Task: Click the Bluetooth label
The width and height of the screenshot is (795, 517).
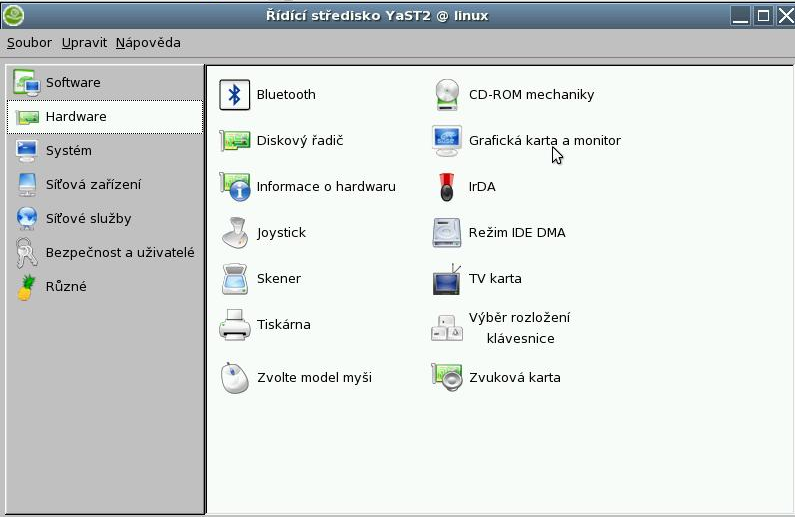Action: tap(286, 95)
